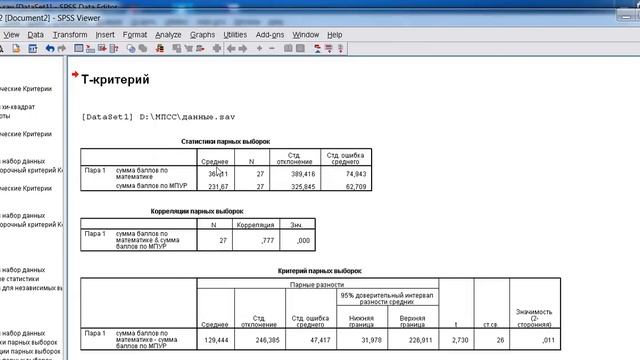Click the grey overlapping circles toolbar icon
640x360 pixels.
(x=143, y=49)
